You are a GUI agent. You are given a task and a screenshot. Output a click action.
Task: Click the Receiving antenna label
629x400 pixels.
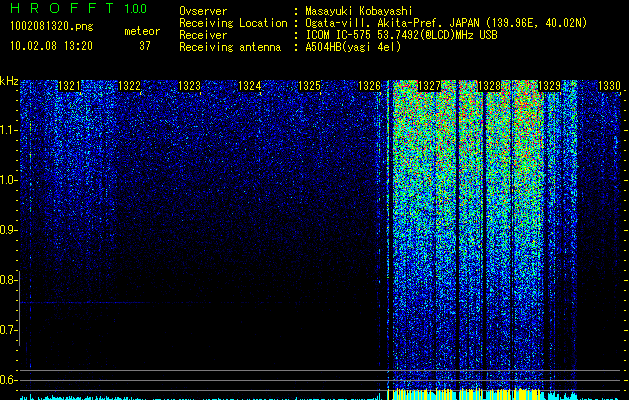tap(230, 47)
